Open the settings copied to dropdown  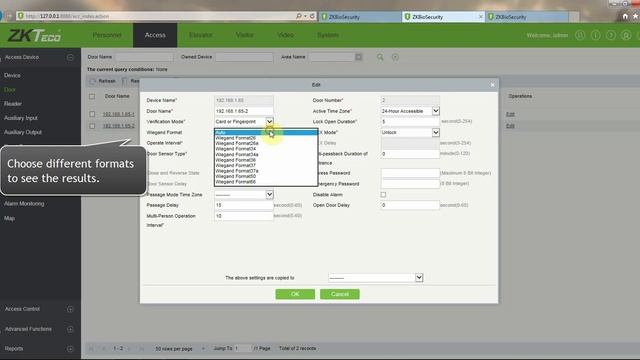click(419, 278)
